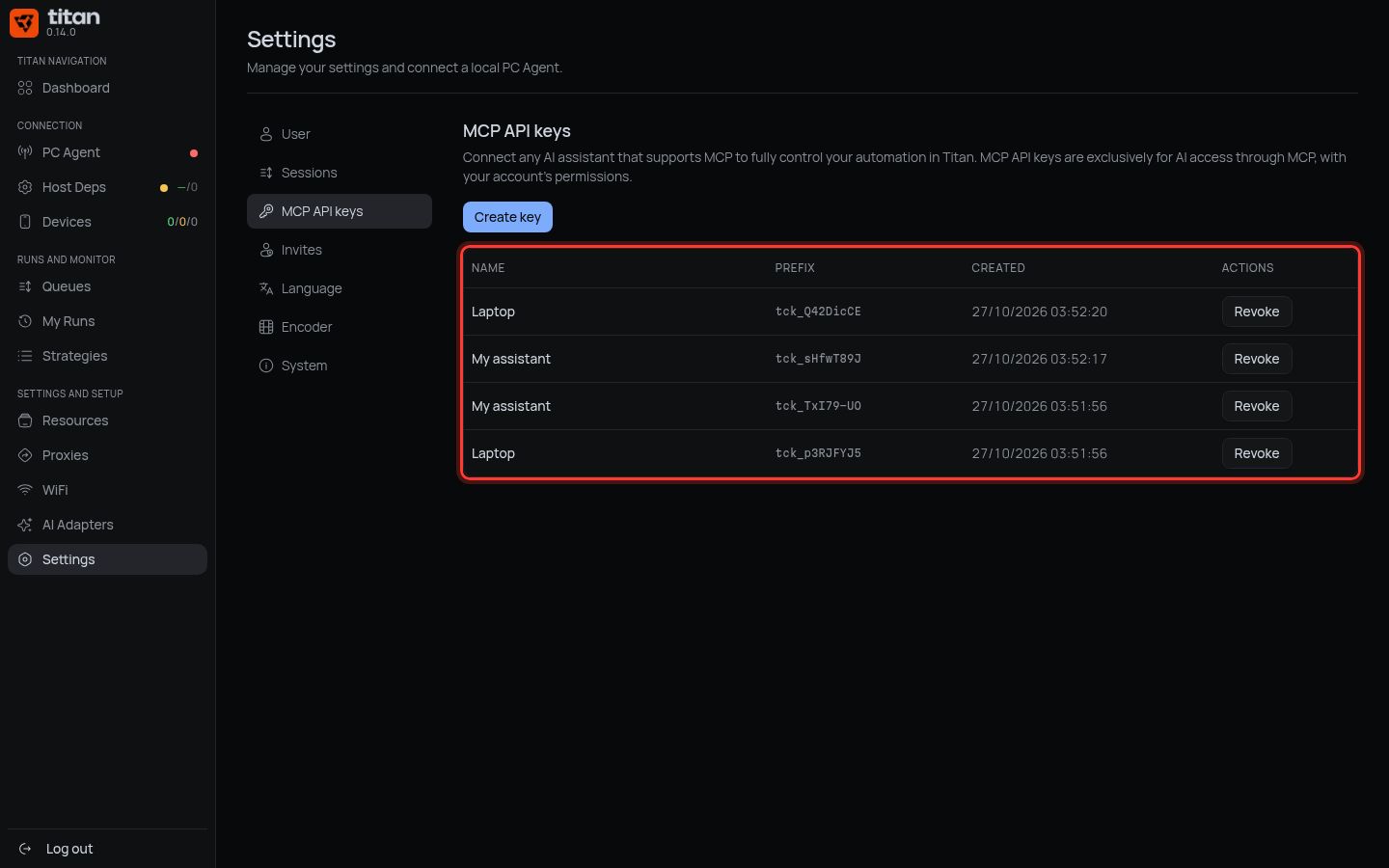Click the Laptop name in the tck_Q42DicCE row
Screen dimensions: 1389x868
493,312
